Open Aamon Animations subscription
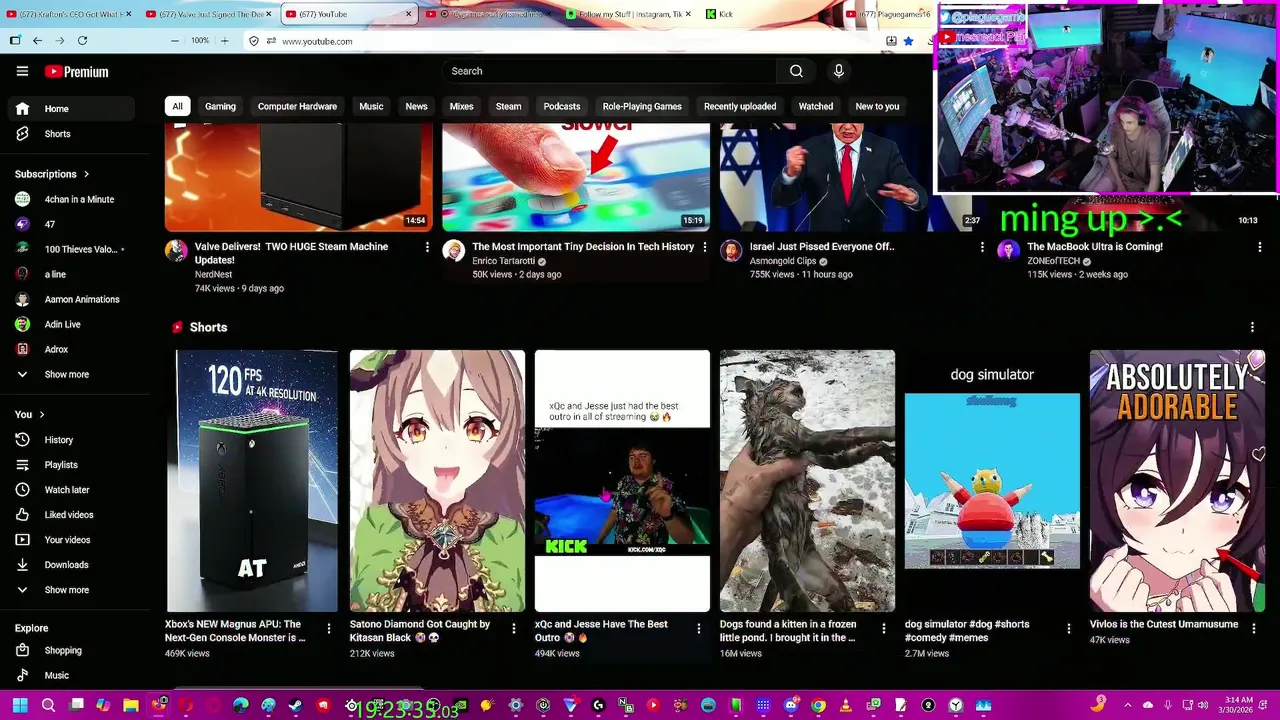 pos(70,299)
